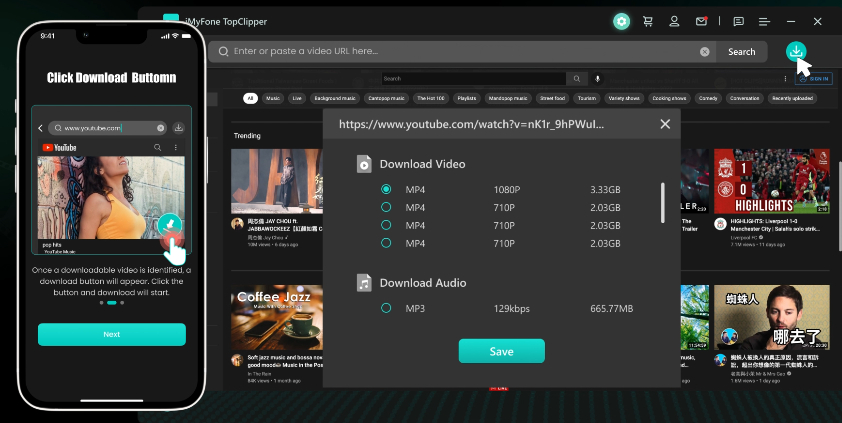The width and height of the screenshot is (842, 423).
Task: Select the Tourism chip
Action: [x=587, y=98]
